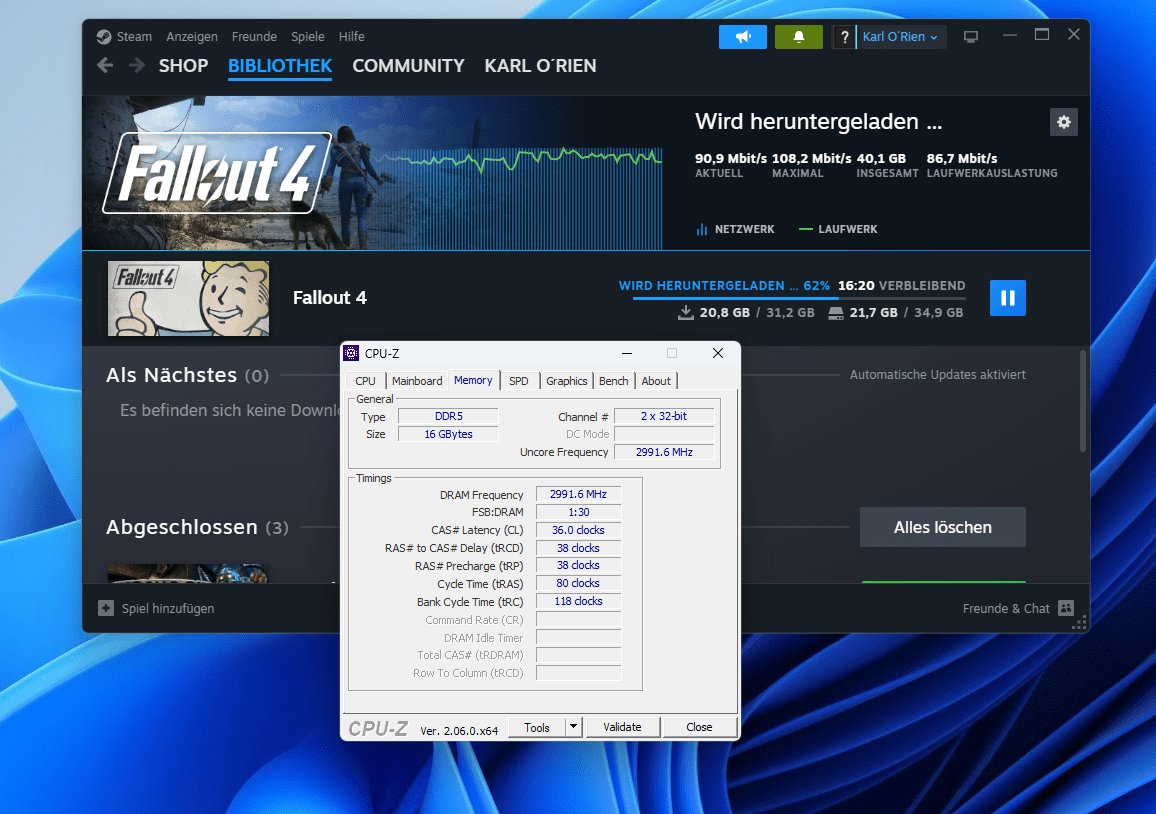Image resolution: width=1156 pixels, height=814 pixels.
Task: Click the CPU-Z title bar app icon
Action: (x=352, y=353)
